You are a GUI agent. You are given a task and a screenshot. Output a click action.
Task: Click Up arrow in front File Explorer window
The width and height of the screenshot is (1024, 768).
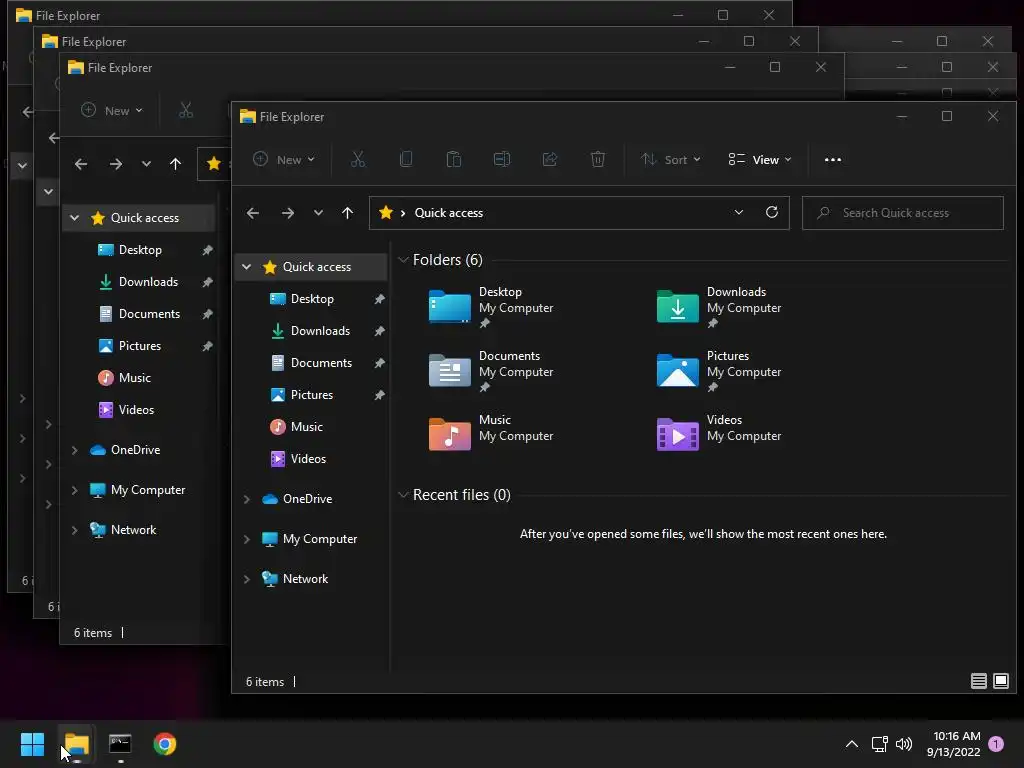coord(347,213)
